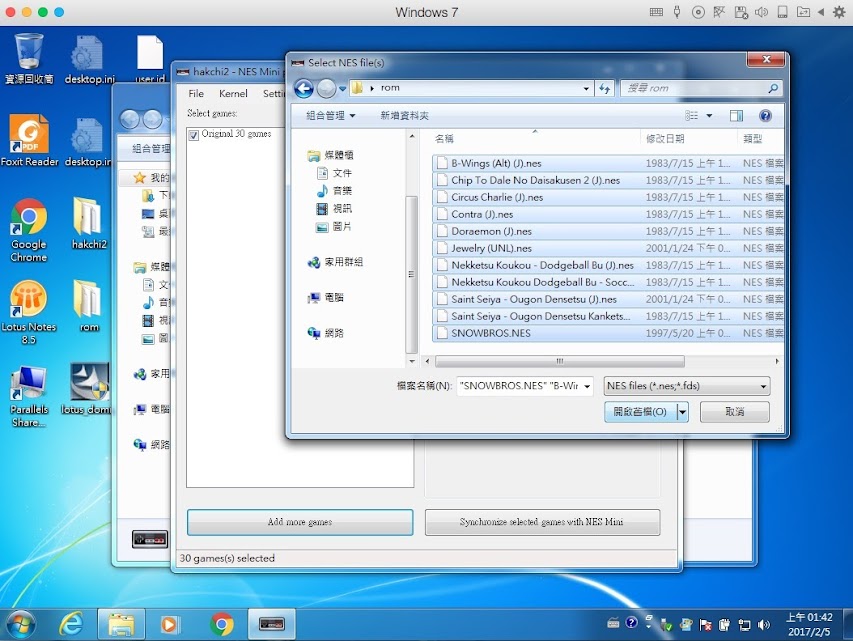Image resolution: width=853 pixels, height=641 pixels.
Task: Open the volume control in system tray
Action: click(x=764, y=625)
